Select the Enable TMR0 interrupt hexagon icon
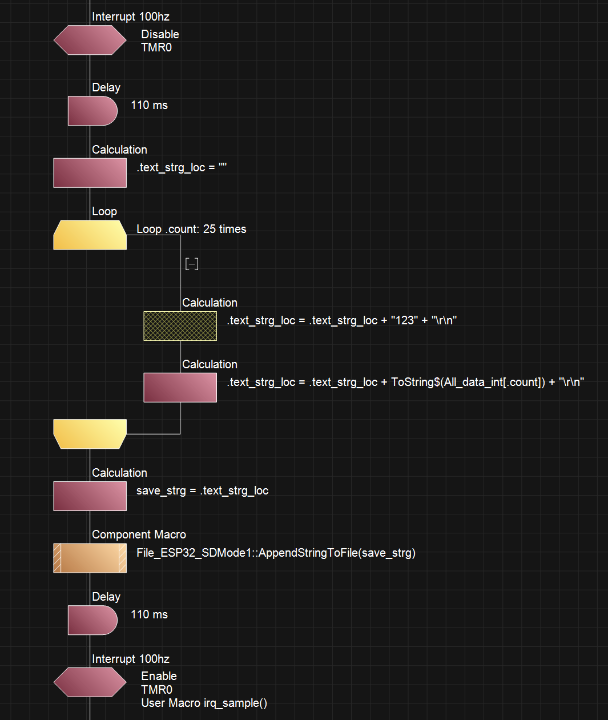 coord(90,682)
